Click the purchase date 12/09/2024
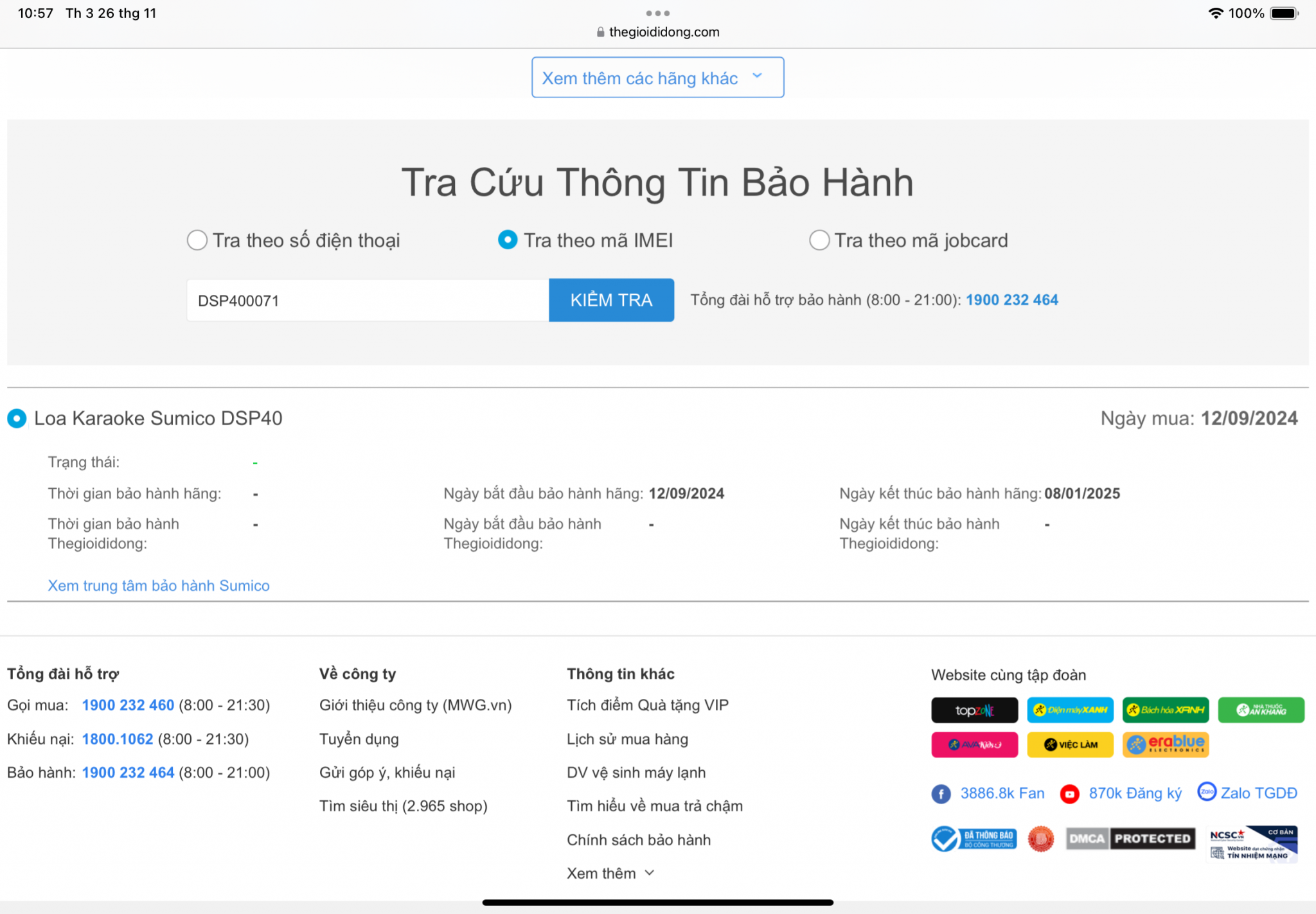The width and height of the screenshot is (1316, 914). point(1249,419)
